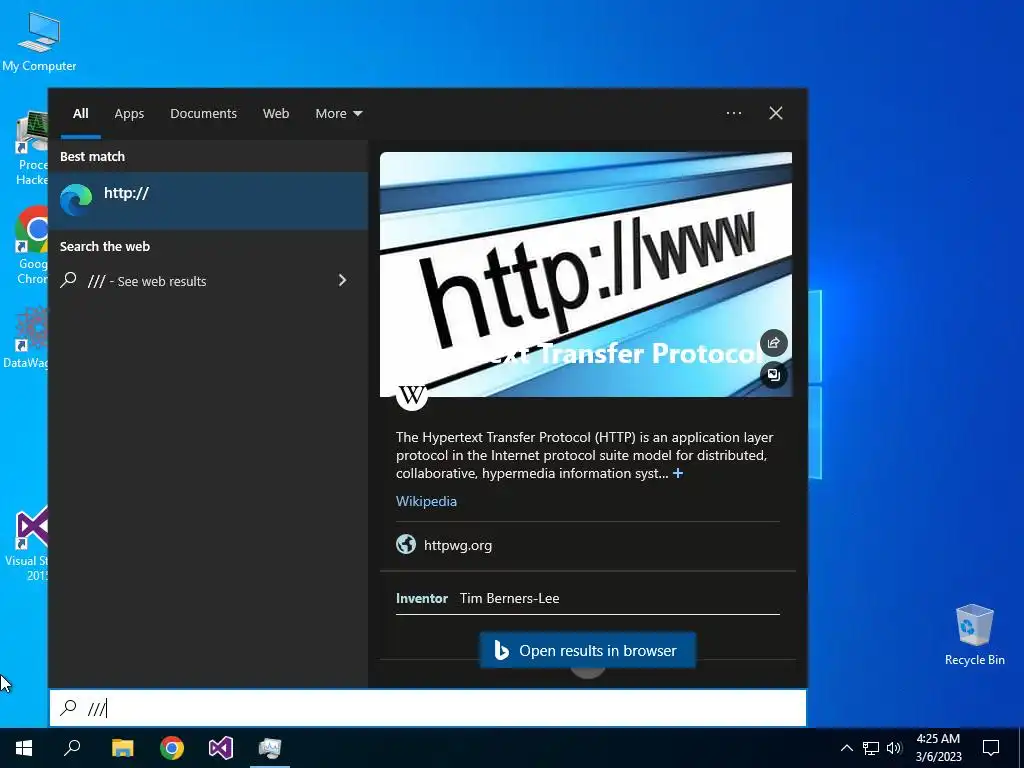Click in the search text input field

click(428, 708)
